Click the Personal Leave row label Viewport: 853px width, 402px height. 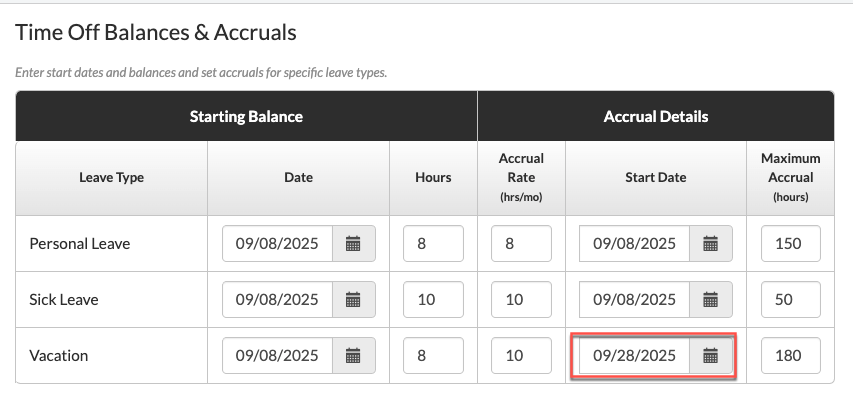coord(79,244)
